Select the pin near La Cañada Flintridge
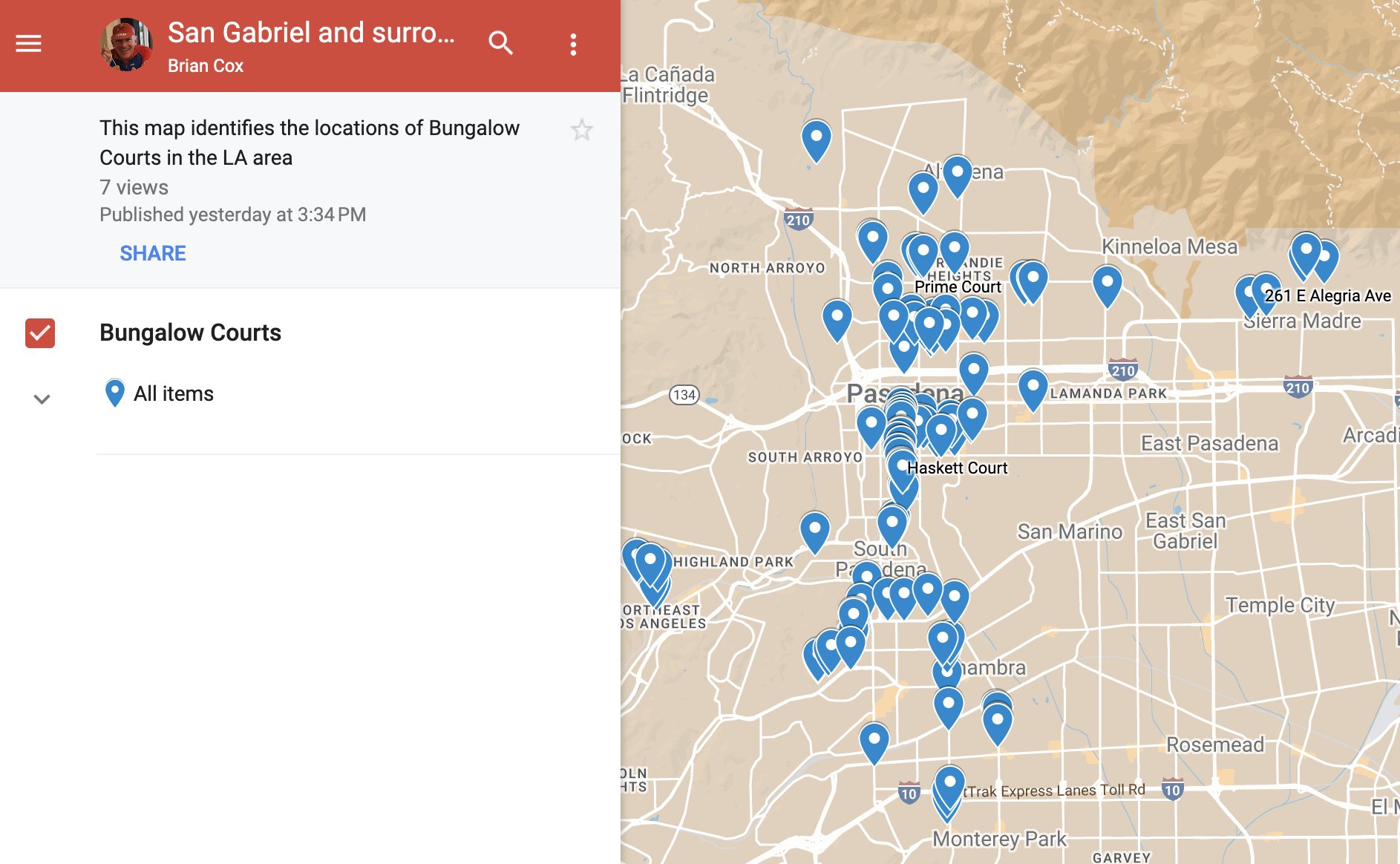1400x864 pixels. click(817, 140)
